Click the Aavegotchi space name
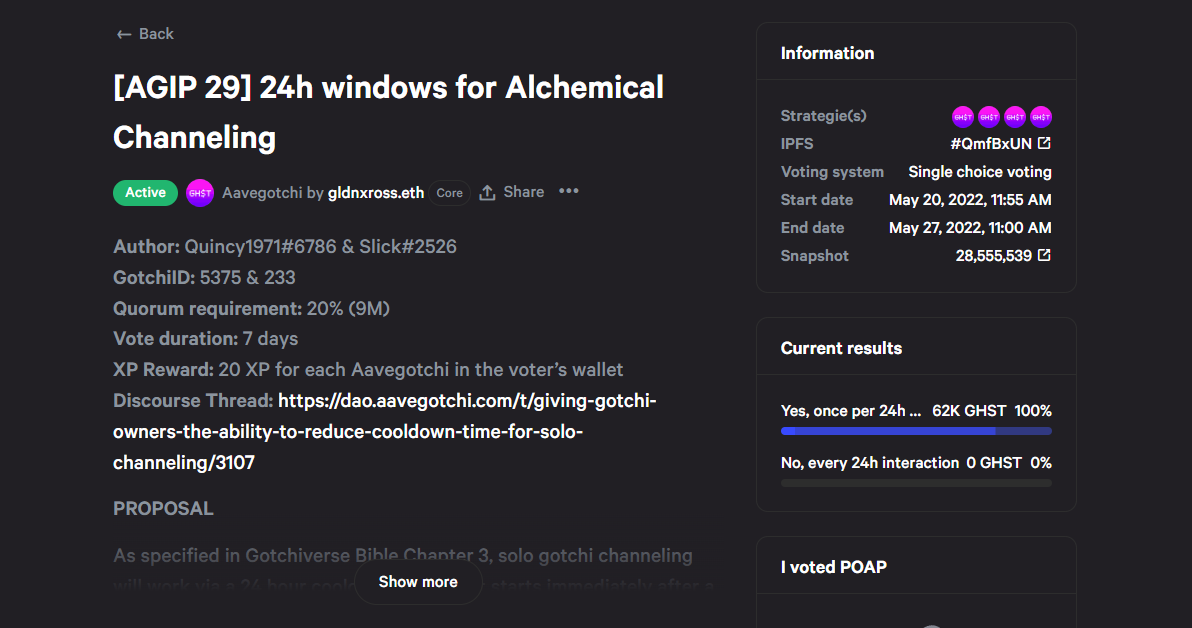Screen dimensions: 1192x628 [262, 193]
